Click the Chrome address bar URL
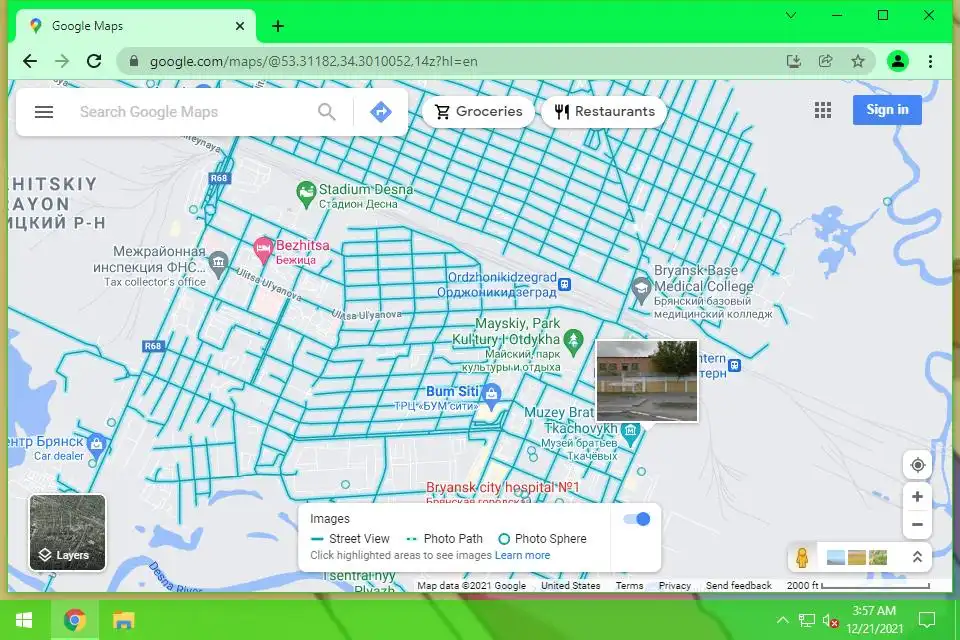The width and height of the screenshot is (960, 640). point(313,61)
